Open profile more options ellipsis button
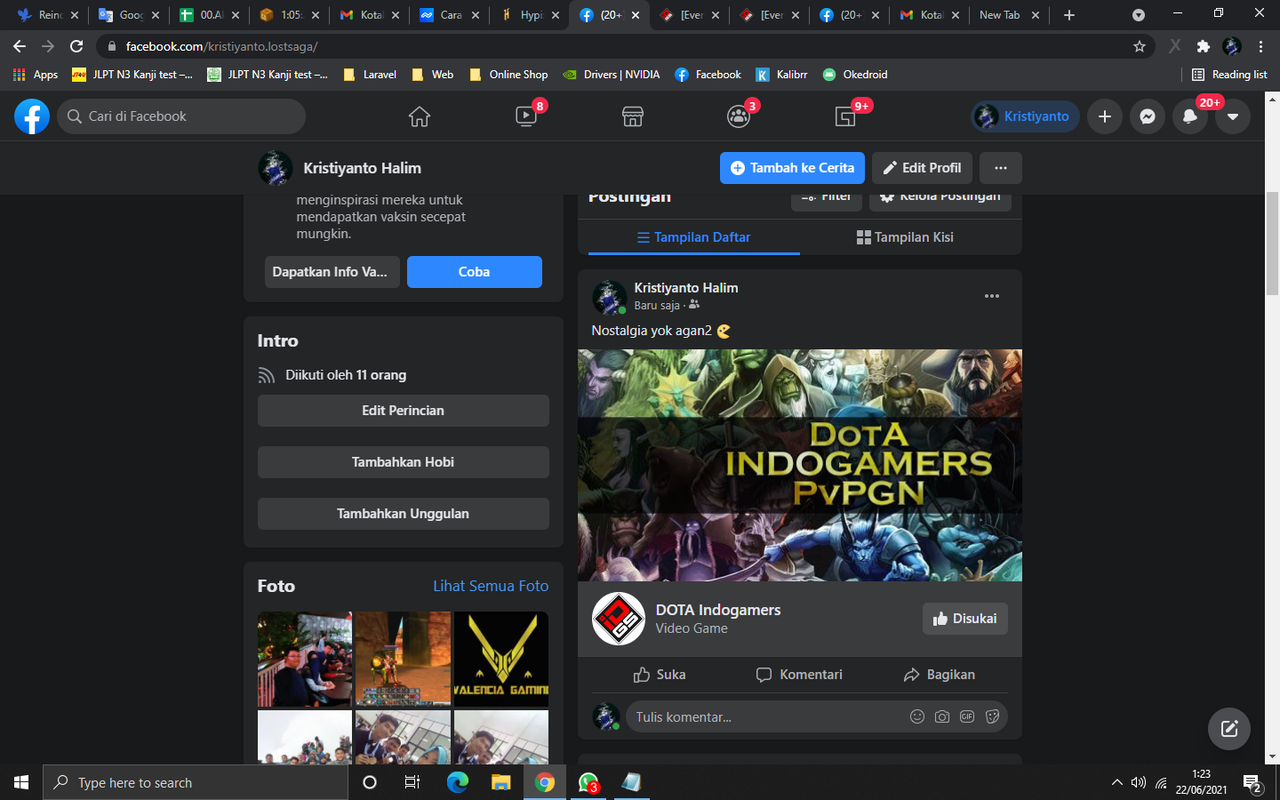Image resolution: width=1280 pixels, height=800 pixels. point(1001,168)
